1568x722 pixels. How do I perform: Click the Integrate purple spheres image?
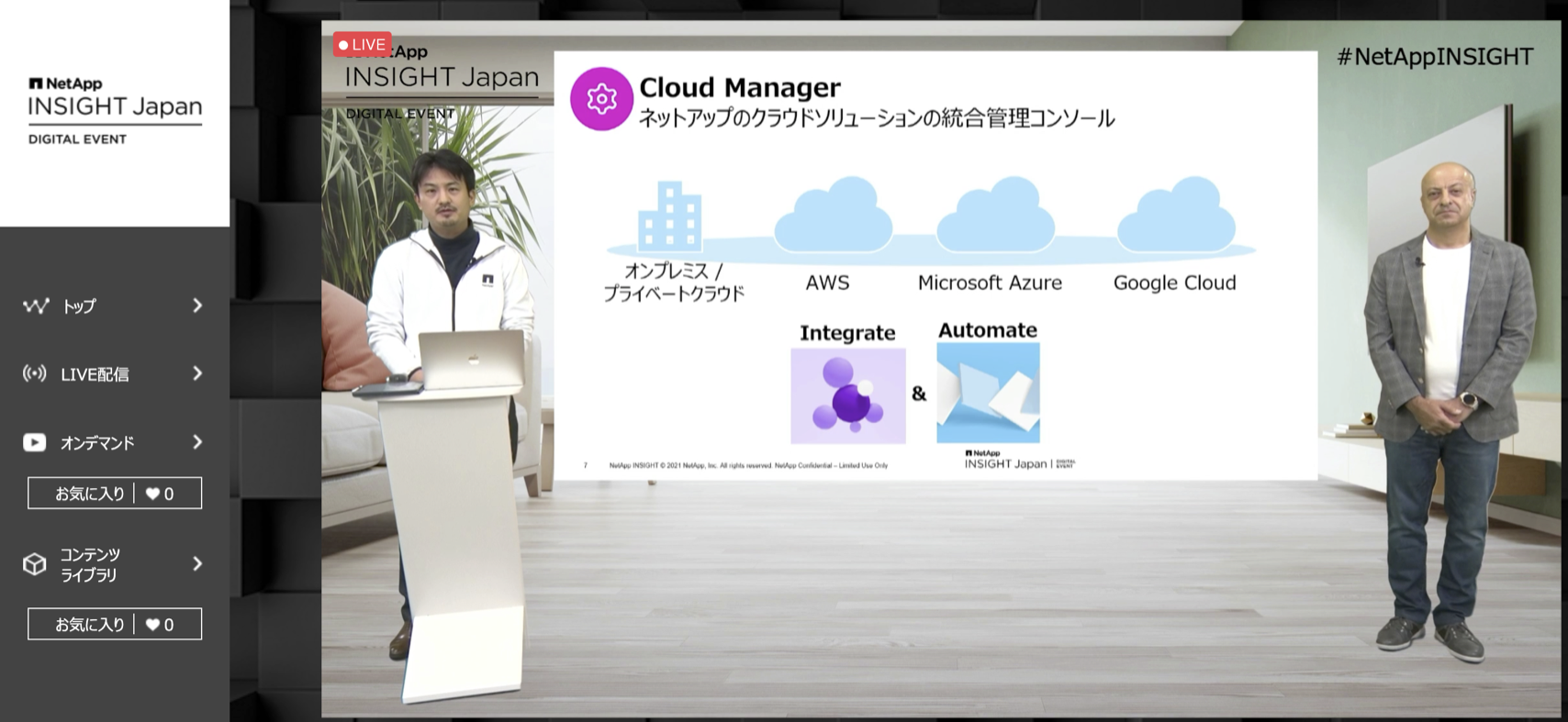point(848,395)
